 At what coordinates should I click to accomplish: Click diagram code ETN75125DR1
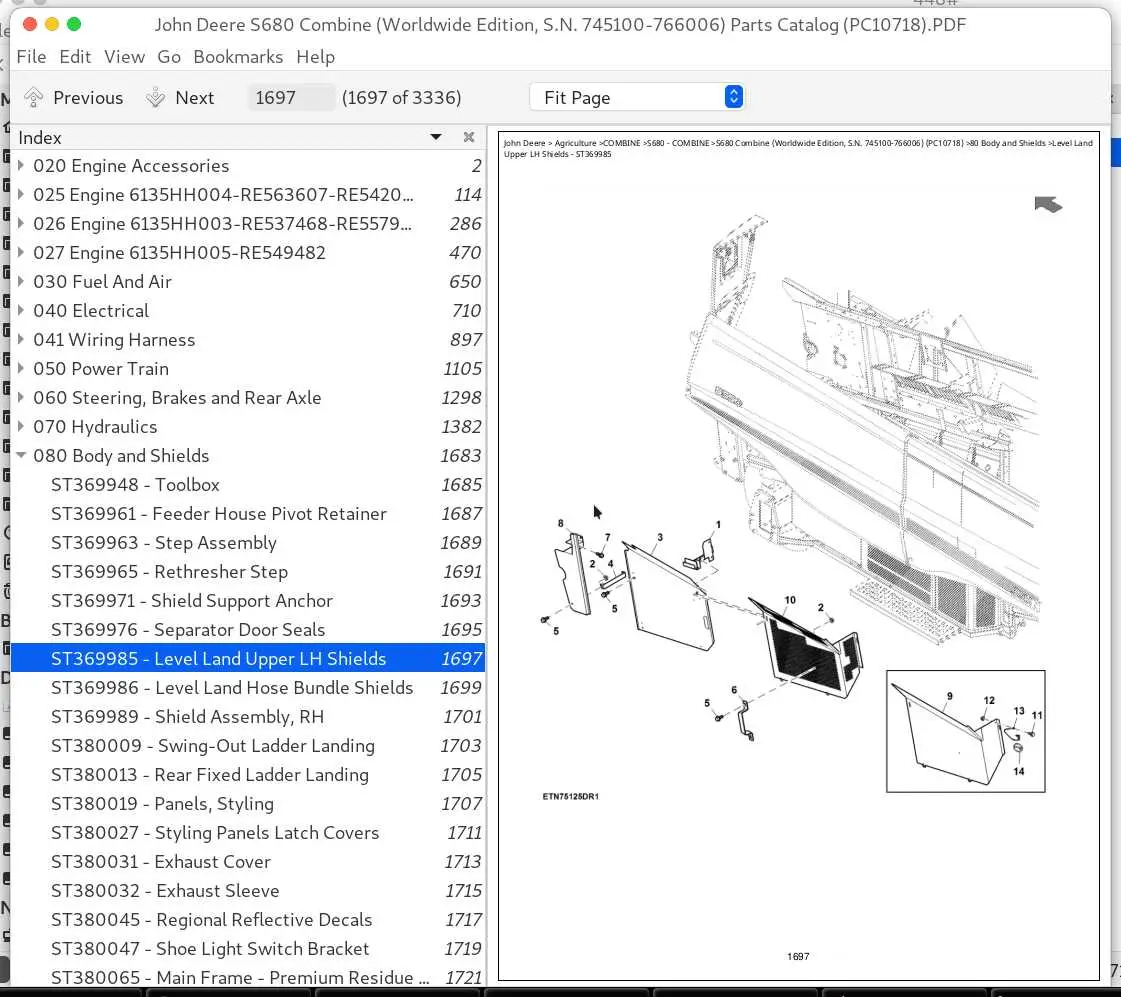pyautogui.click(x=571, y=795)
